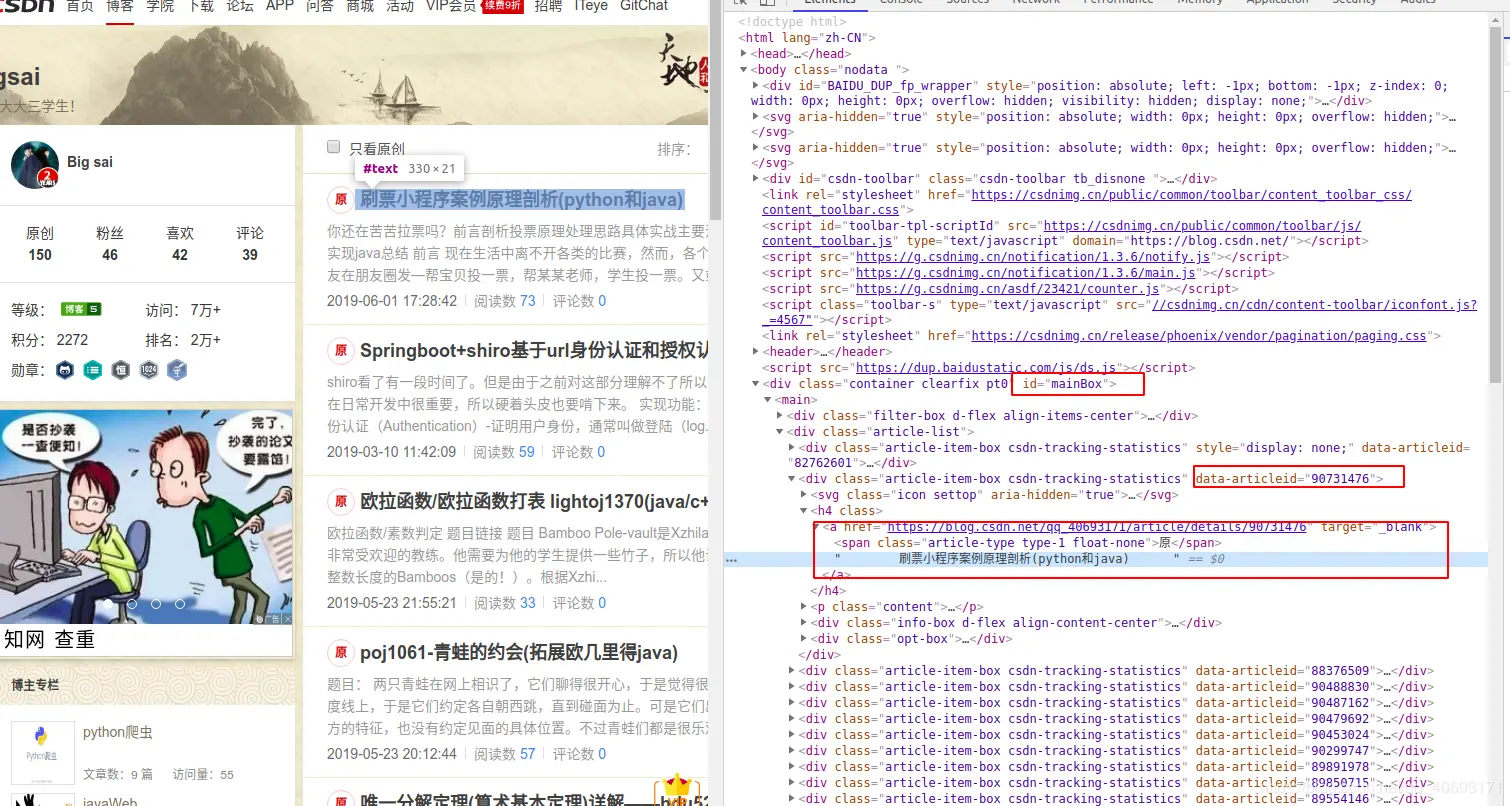Toggle the 博客5 level badge
This screenshot has width=1510, height=806.
(80, 309)
